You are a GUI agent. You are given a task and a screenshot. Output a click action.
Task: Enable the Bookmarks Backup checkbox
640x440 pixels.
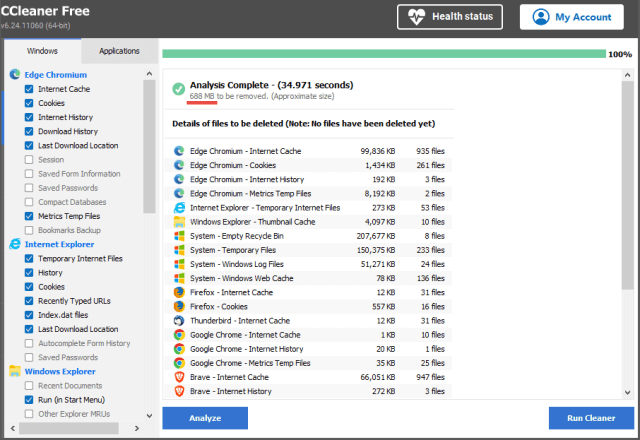(x=29, y=230)
